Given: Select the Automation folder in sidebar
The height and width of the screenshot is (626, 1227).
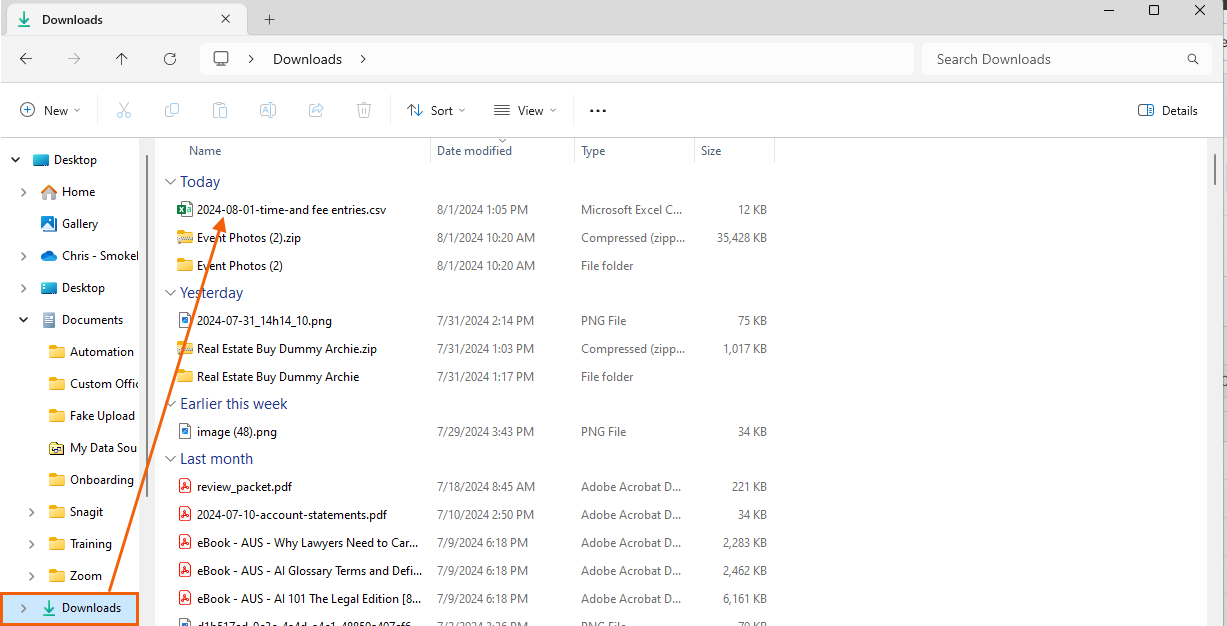Looking at the screenshot, I should [92, 352].
